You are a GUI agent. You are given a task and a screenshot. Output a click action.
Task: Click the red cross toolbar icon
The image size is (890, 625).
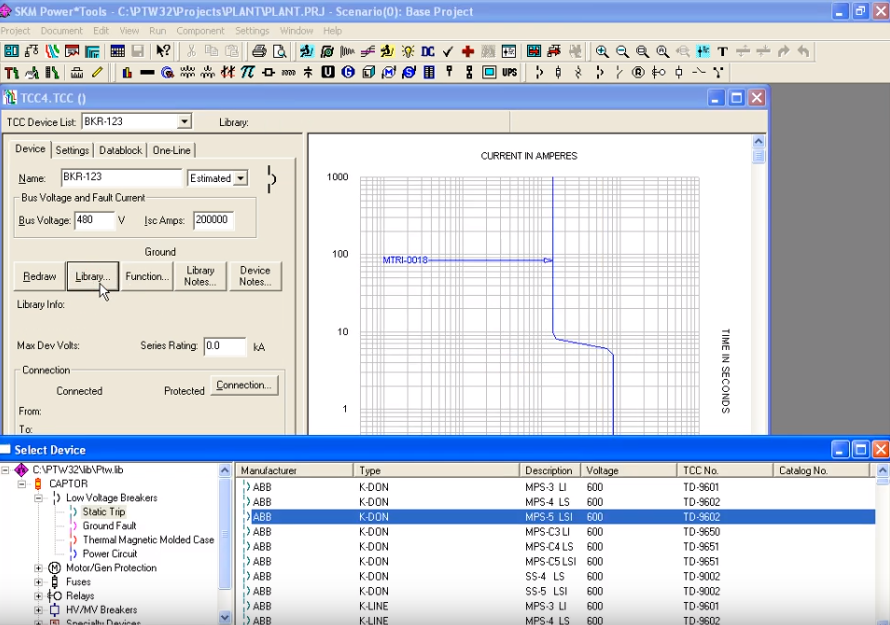click(467, 51)
